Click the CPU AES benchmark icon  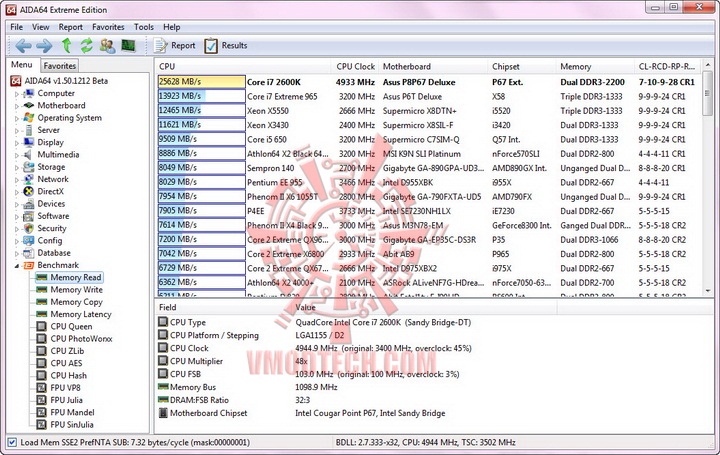point(42,363)
